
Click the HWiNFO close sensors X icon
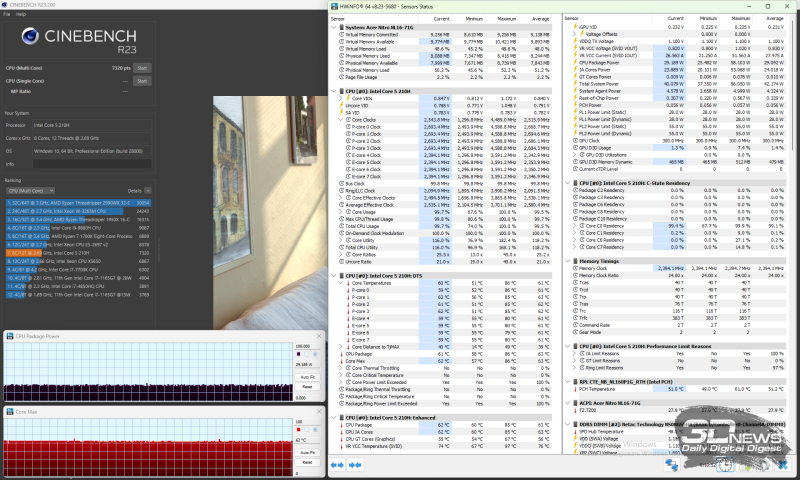783,465
